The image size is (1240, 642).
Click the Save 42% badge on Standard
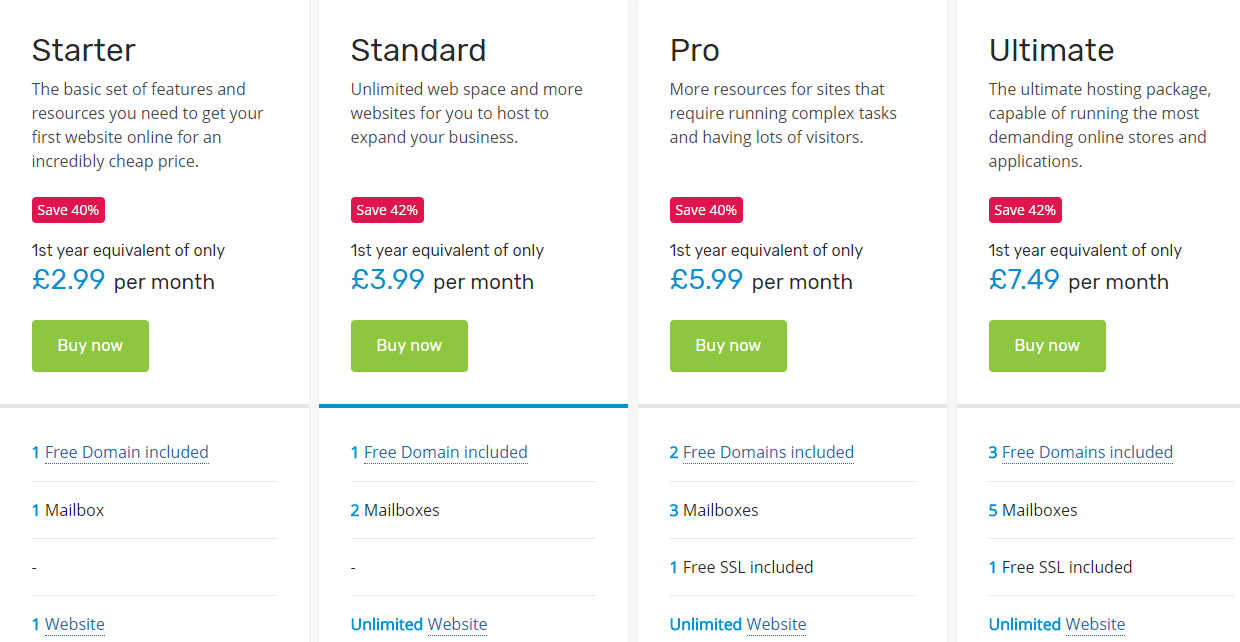pyautogui.click(x=387, y=210)
